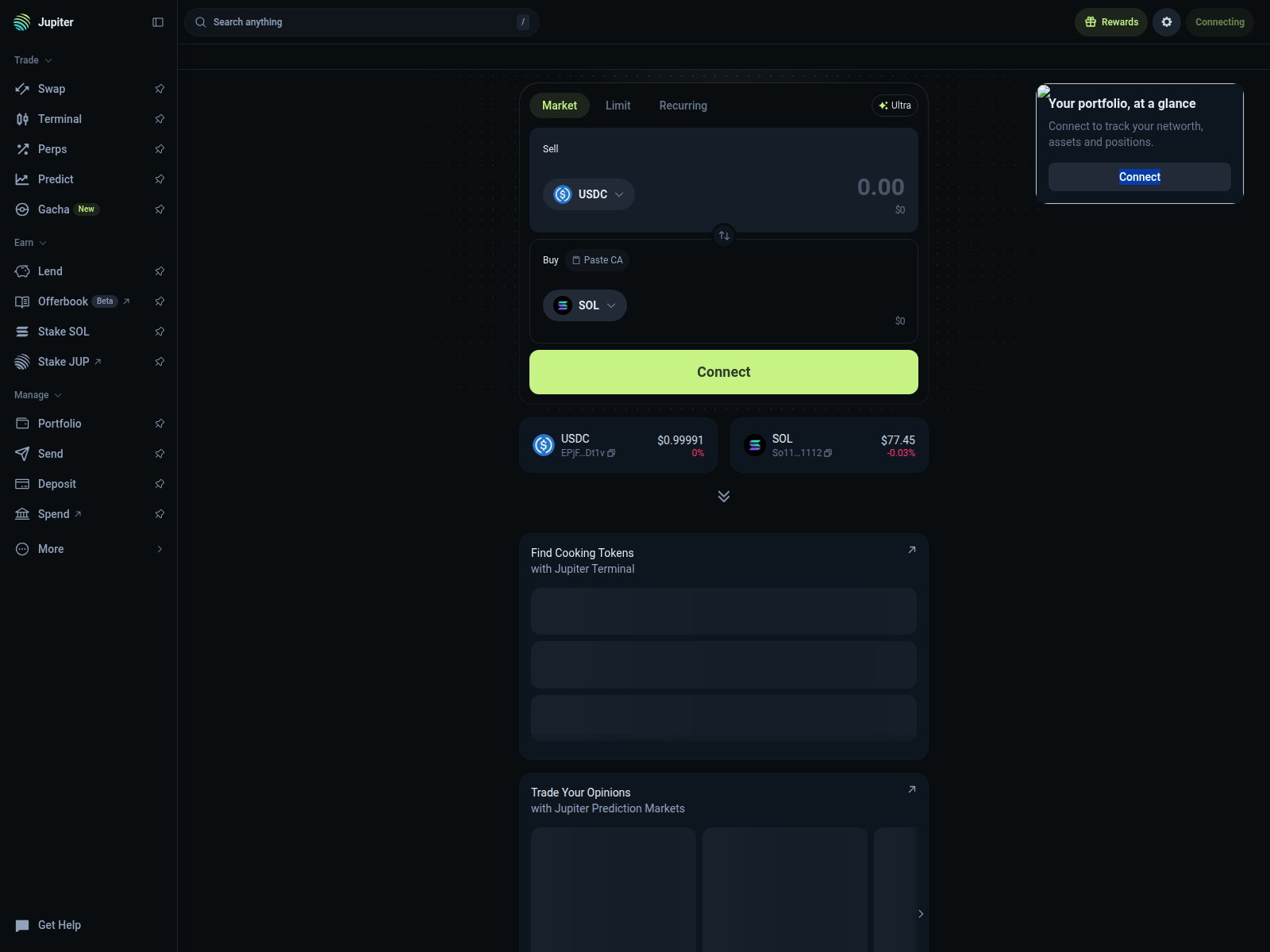Copy the SOL contract address
1270x952 pixels.
point(828,453)
